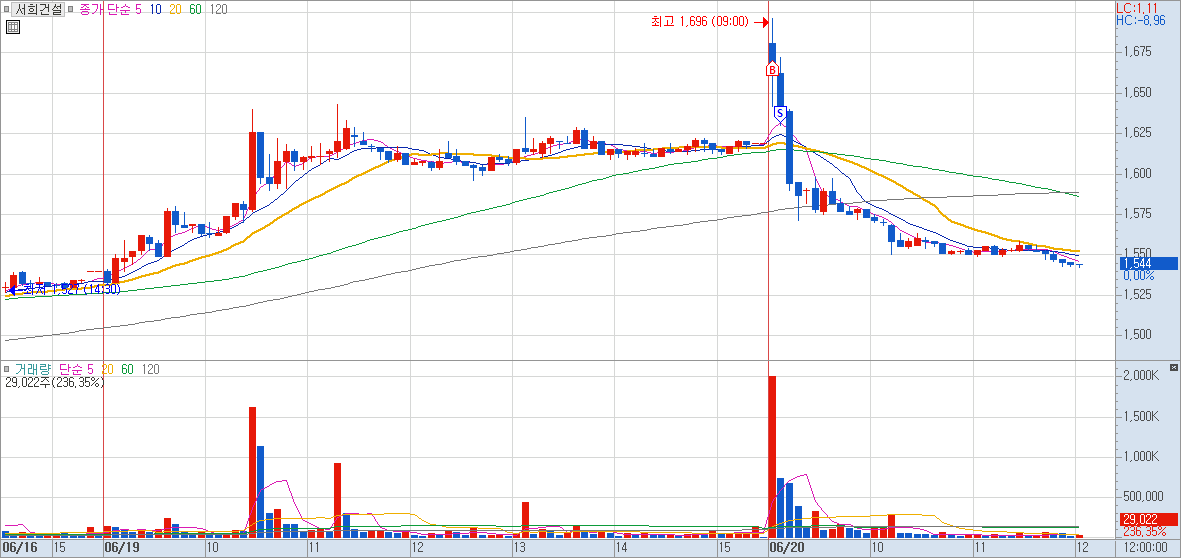The height and width of the screenshot is (558, 1181).
Task: Click the 1,500K volume axis label
Action: tap(1140, 416)
